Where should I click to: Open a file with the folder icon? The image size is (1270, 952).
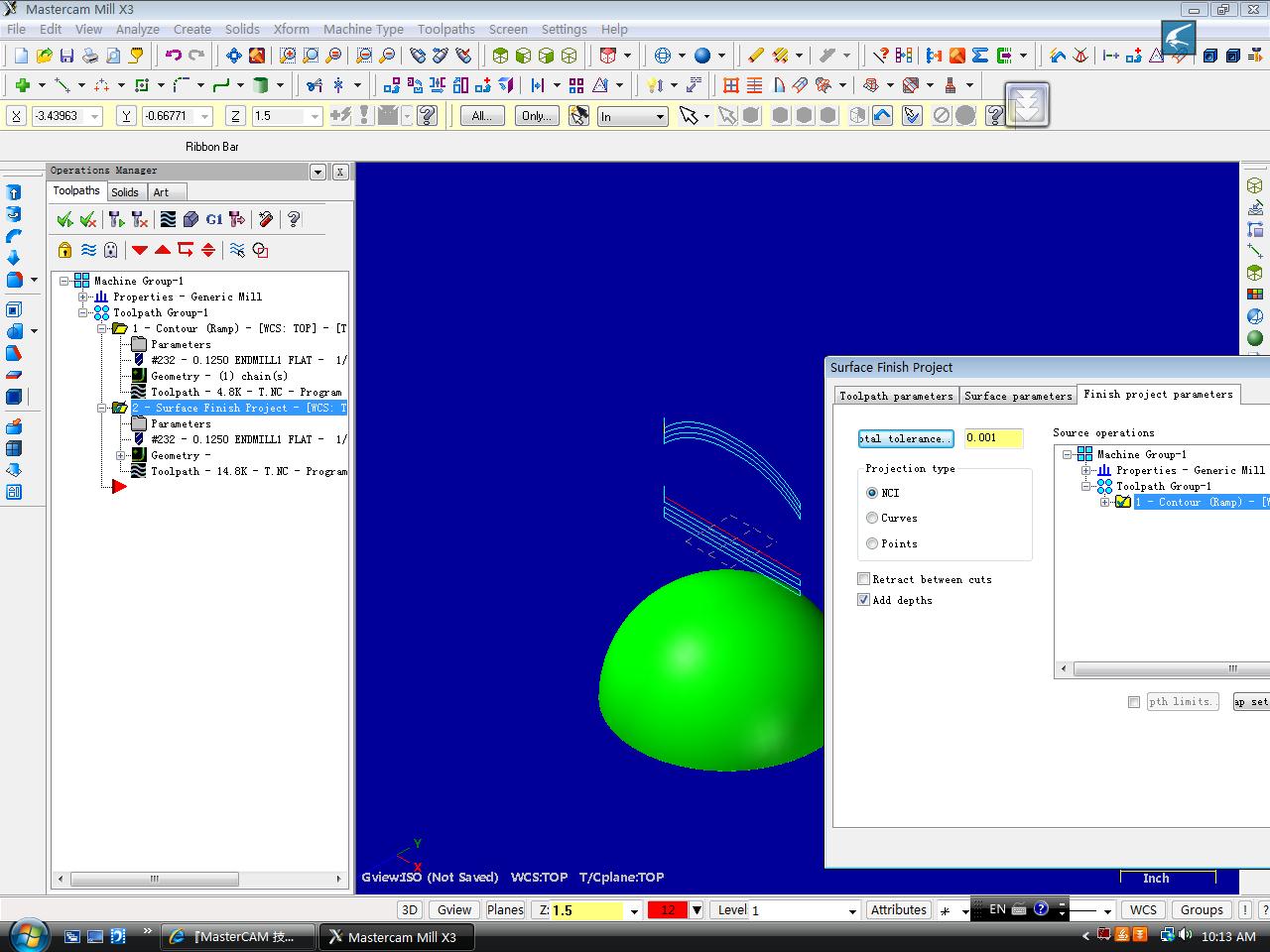[x=44, y=56]
